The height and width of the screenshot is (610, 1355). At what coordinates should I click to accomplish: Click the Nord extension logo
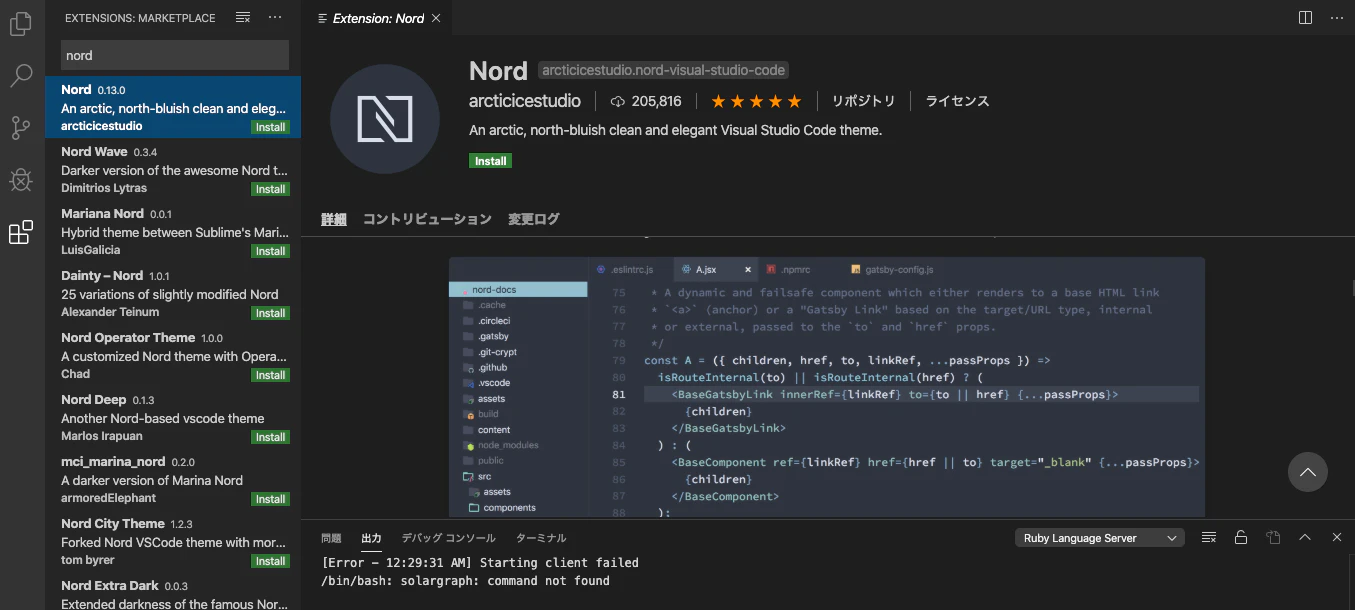pos(385,119)
